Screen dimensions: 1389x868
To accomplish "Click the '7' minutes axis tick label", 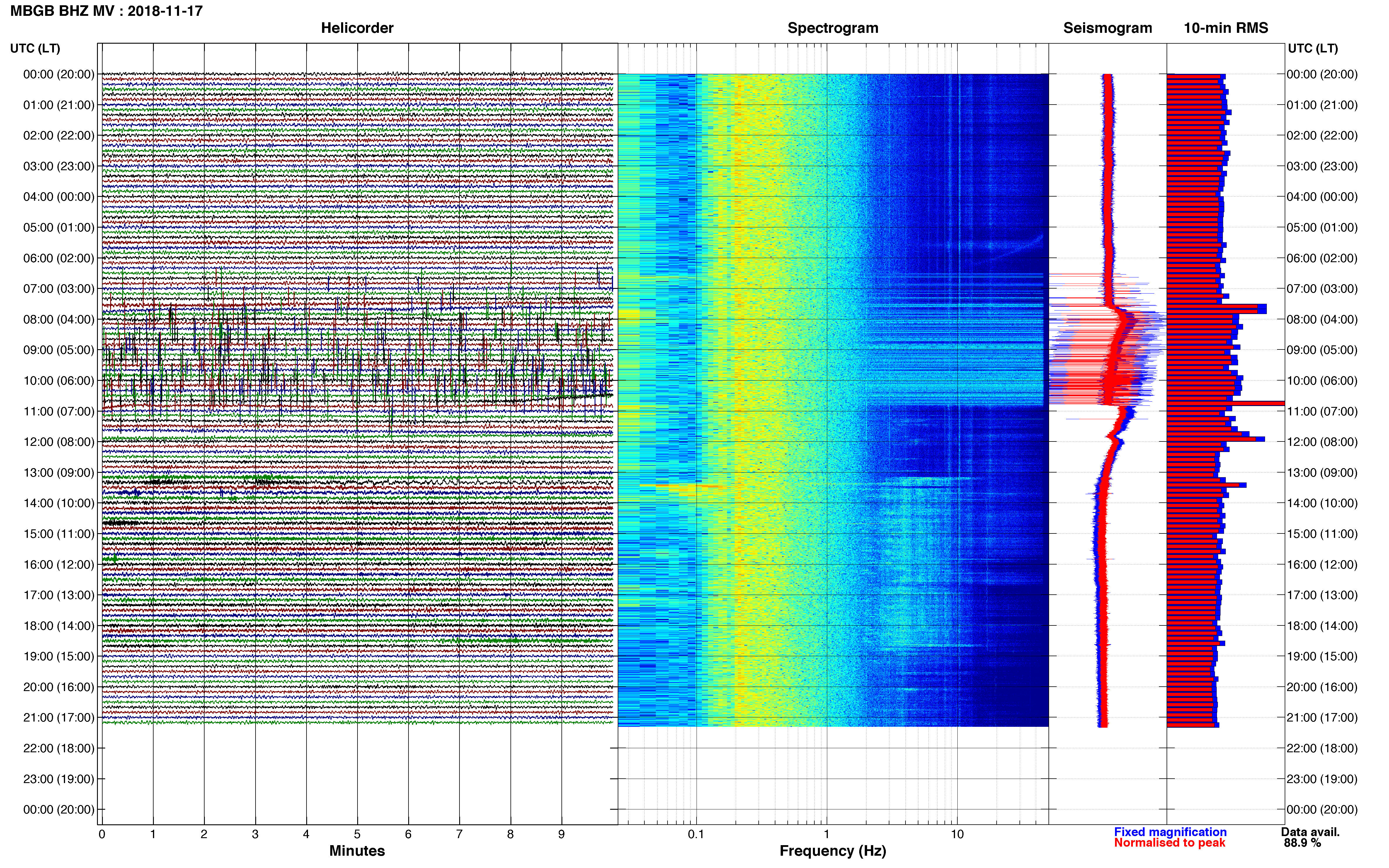I will tap(459, 834).
